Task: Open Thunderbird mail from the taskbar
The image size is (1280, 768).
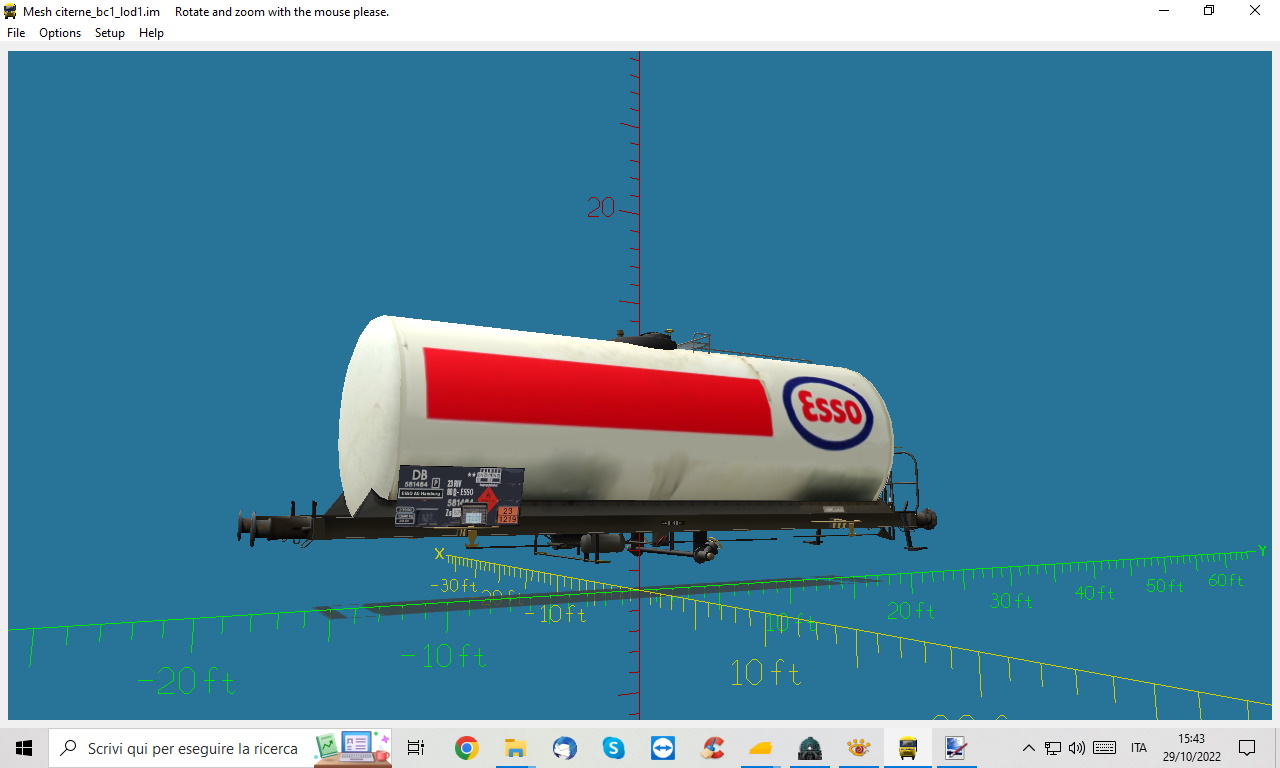Action: [564, 748]
